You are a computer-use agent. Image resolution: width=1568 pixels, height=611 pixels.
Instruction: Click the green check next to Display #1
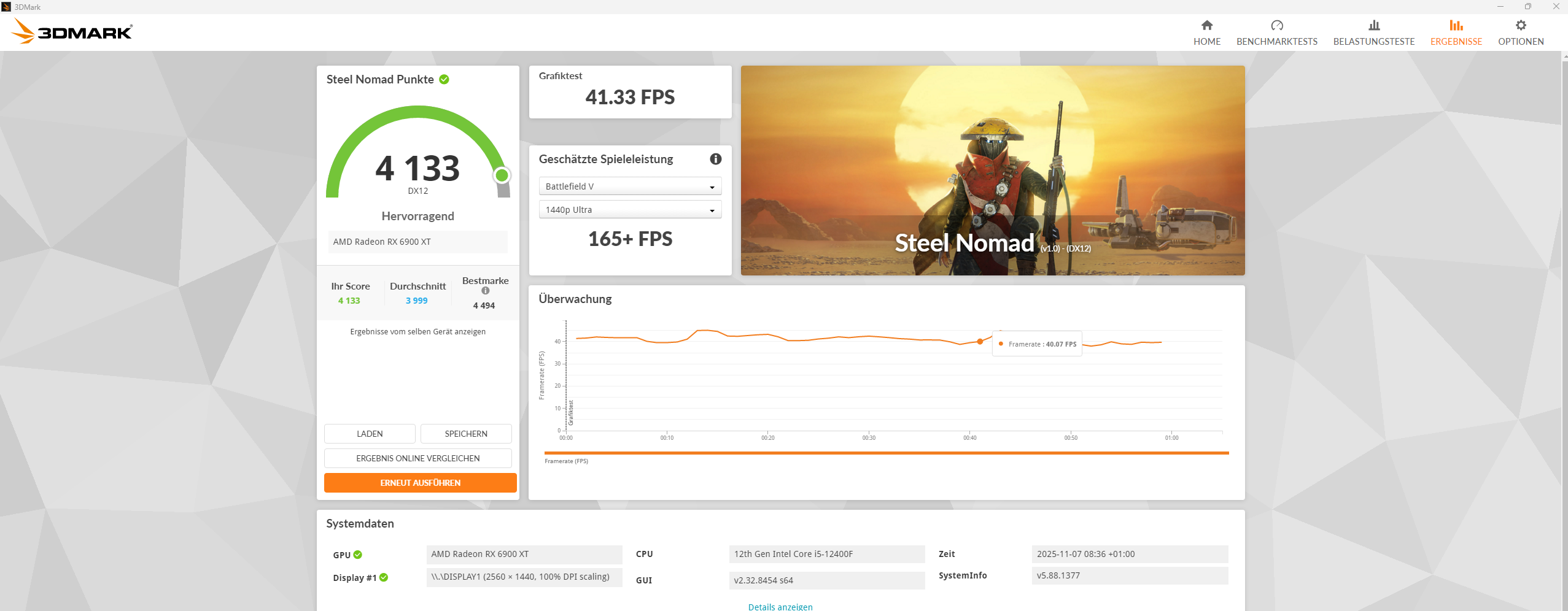click(384, 577)
